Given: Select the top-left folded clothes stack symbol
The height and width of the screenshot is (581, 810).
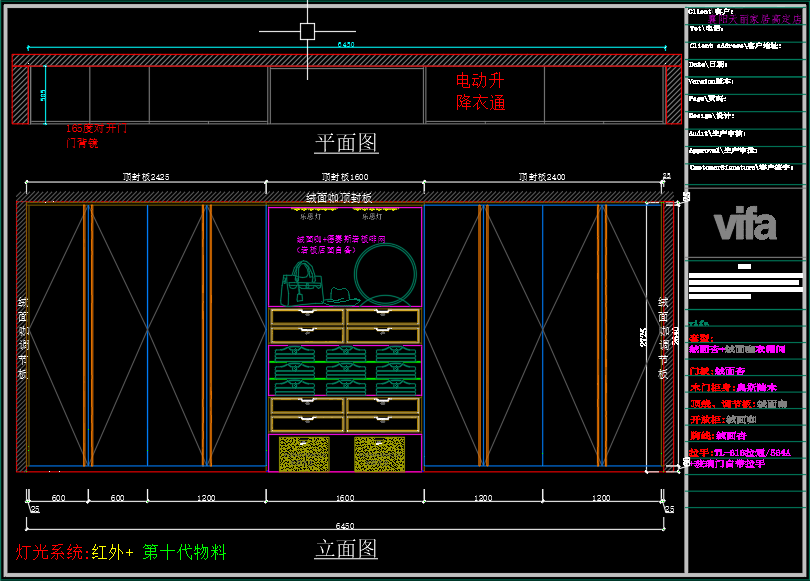Looking at the screenshot, I should coord(294,354).
